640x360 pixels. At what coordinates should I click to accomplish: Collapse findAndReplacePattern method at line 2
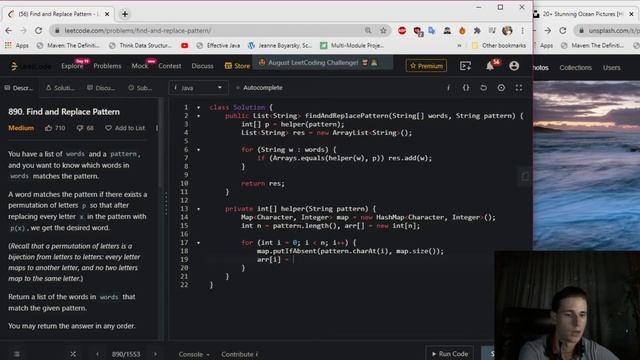point(199,116)
